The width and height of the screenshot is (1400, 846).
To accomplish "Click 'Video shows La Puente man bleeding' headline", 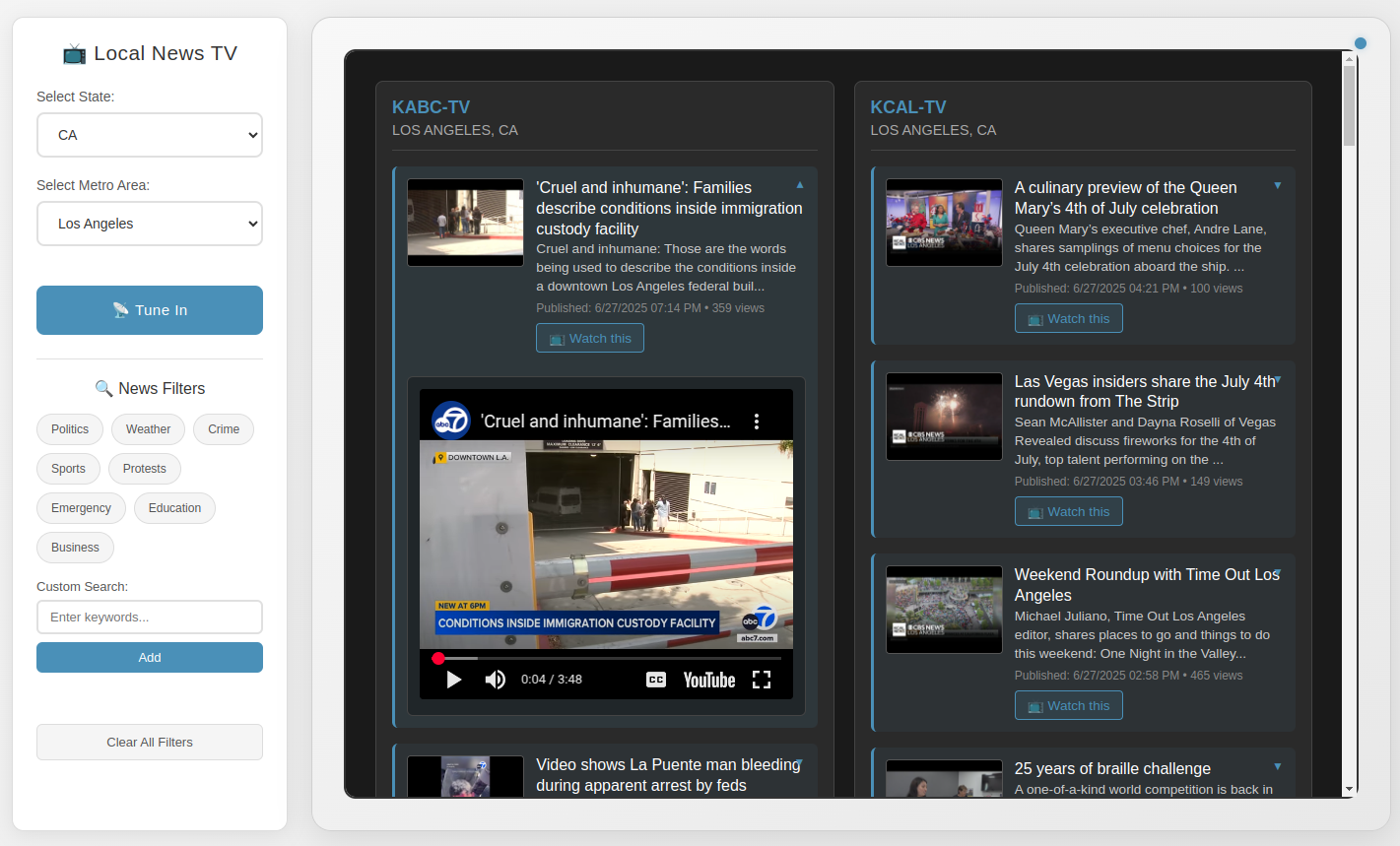I will pyautogui.click(x=668, y=775).
